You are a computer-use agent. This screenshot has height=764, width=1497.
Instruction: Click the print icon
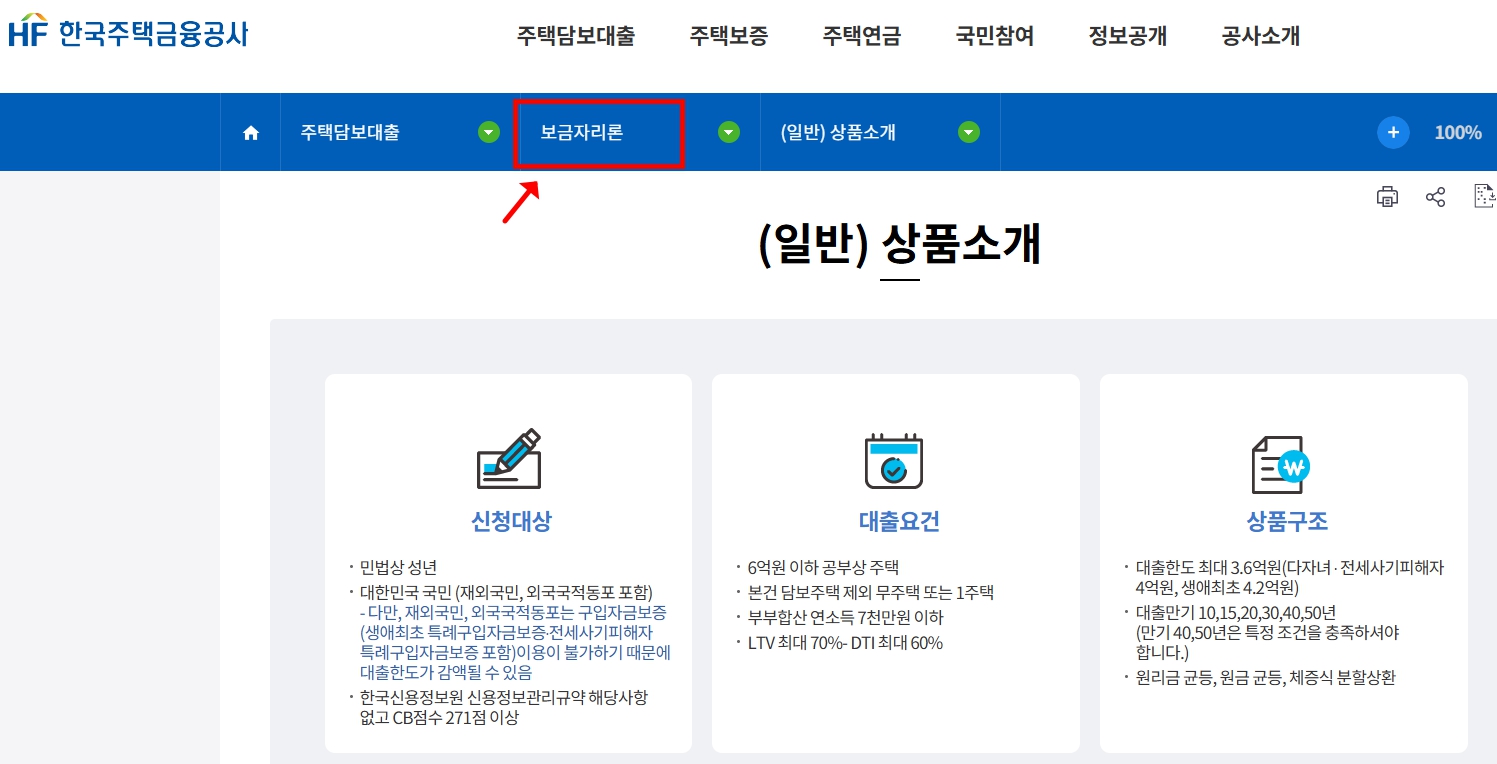[x=1387, y=196]
